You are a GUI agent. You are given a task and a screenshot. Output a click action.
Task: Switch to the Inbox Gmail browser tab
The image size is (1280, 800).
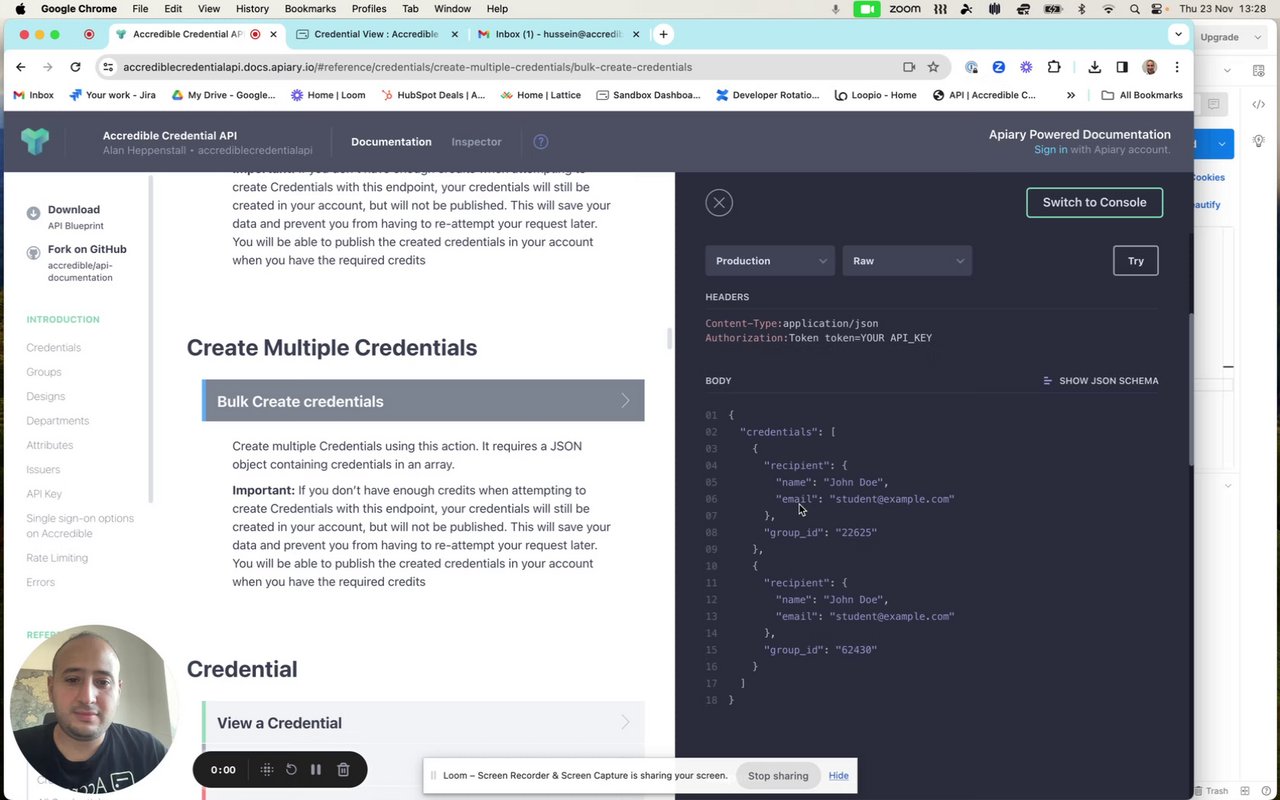pos(559,34)
